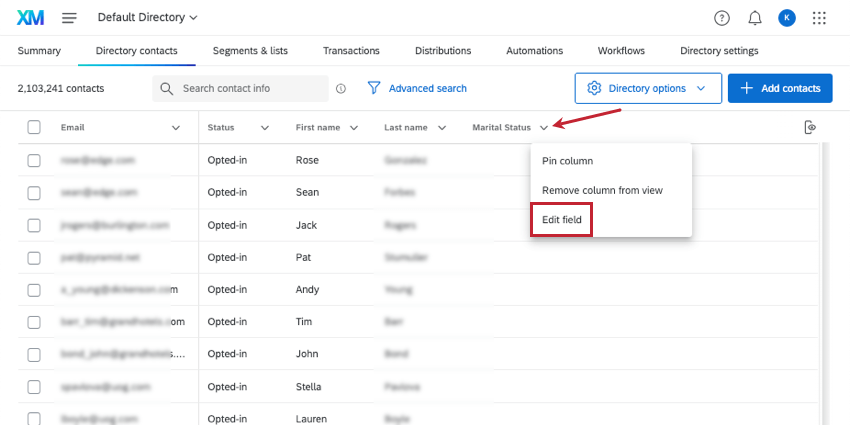Select the checkbox for Stella's row

click(x=34, y=387)
